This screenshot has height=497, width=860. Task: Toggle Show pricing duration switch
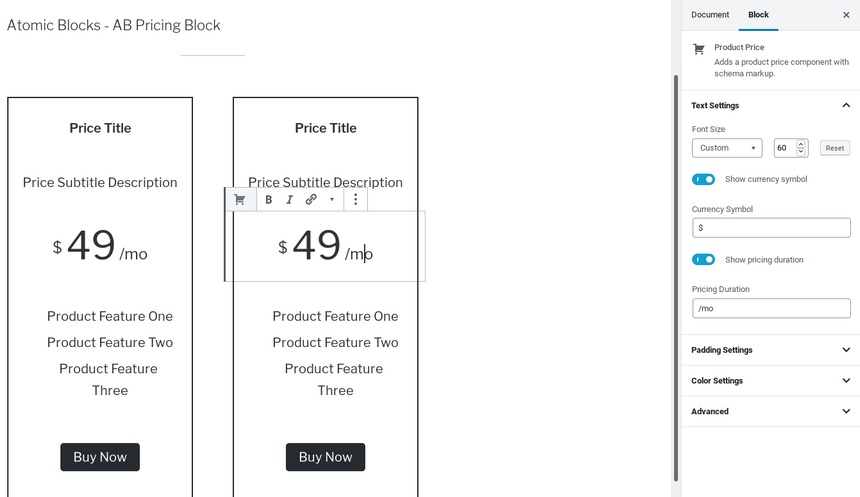pyautogui.click(x=703, y=259)
